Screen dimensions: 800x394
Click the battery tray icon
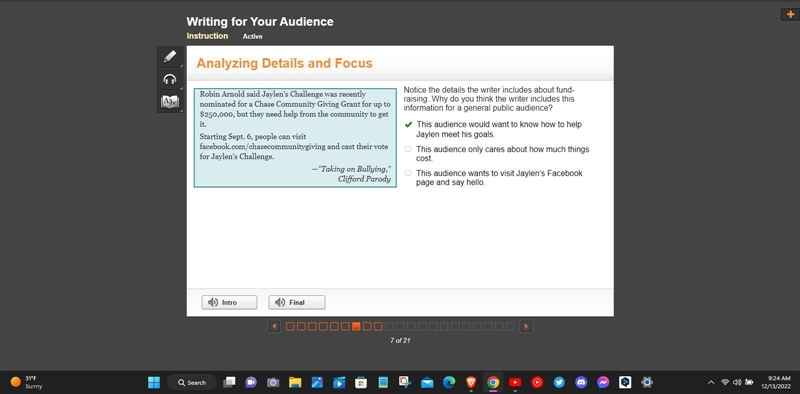(x=749, y=382)
